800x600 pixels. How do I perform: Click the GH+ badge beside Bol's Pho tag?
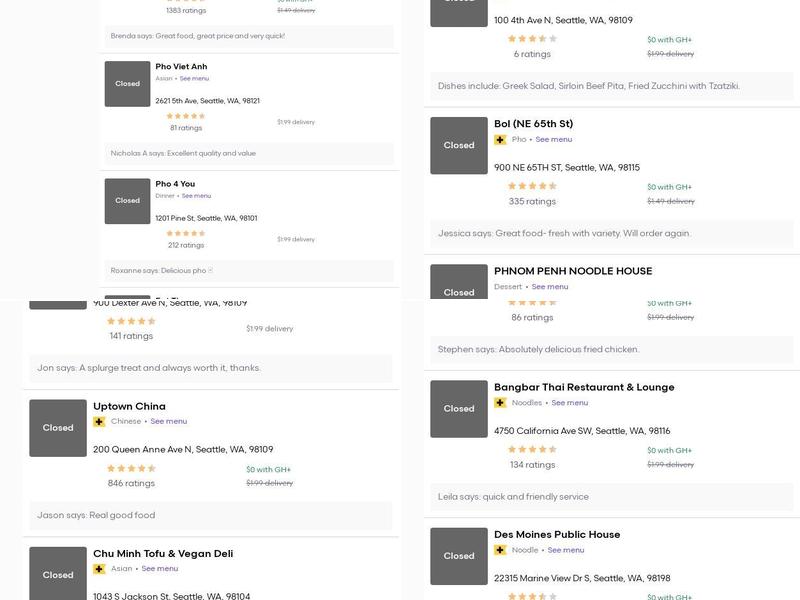[x=500, y=140]
